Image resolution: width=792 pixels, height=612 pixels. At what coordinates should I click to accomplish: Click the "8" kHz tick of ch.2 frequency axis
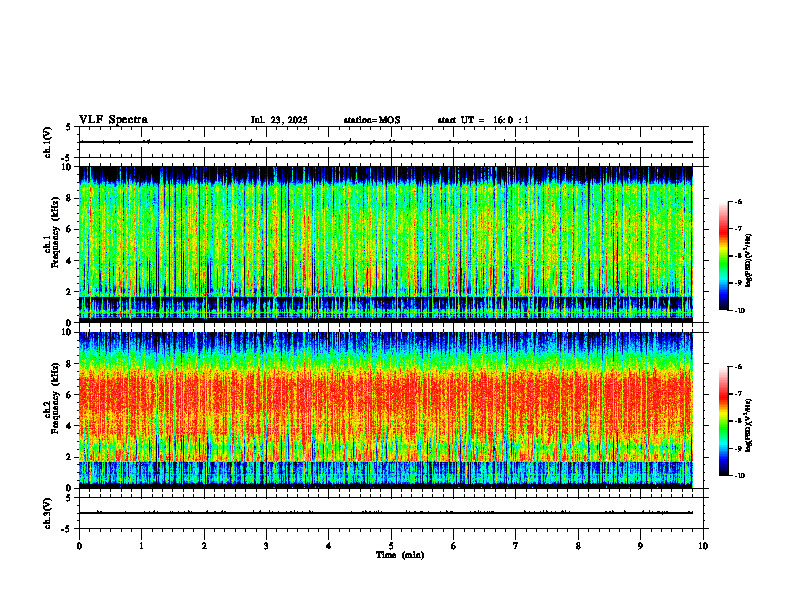(70, 364)
